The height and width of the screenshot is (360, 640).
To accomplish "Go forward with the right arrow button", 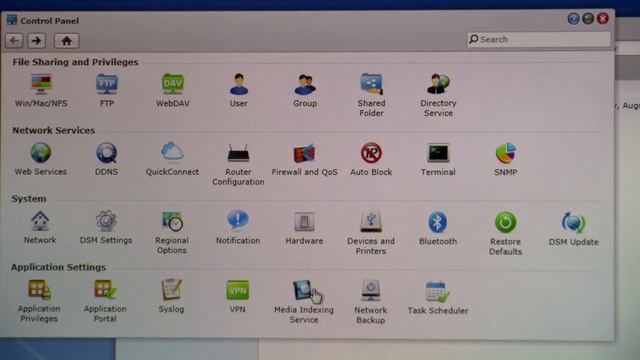I will point(36,40).
